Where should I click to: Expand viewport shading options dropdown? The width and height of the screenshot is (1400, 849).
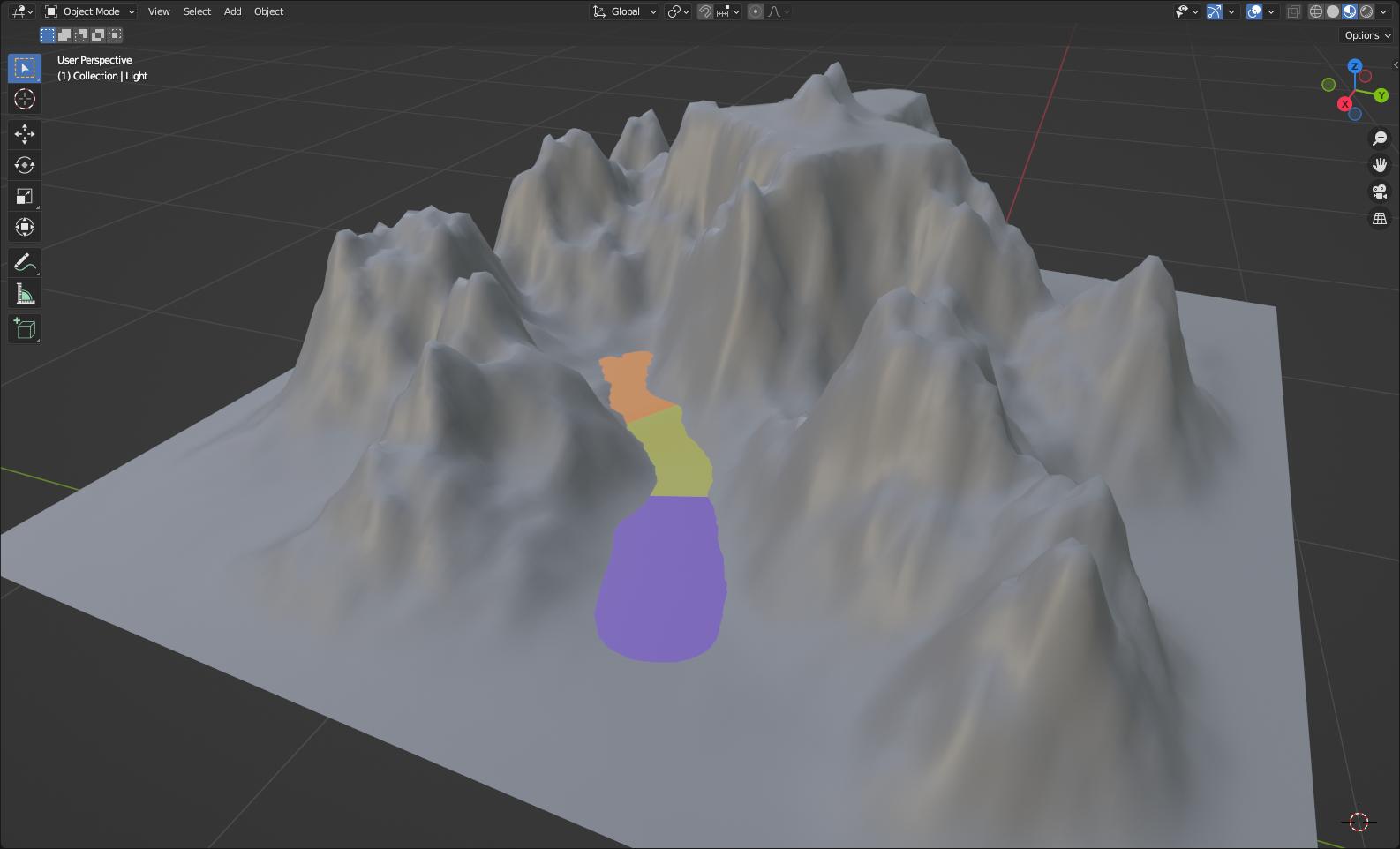point(1385,11)
